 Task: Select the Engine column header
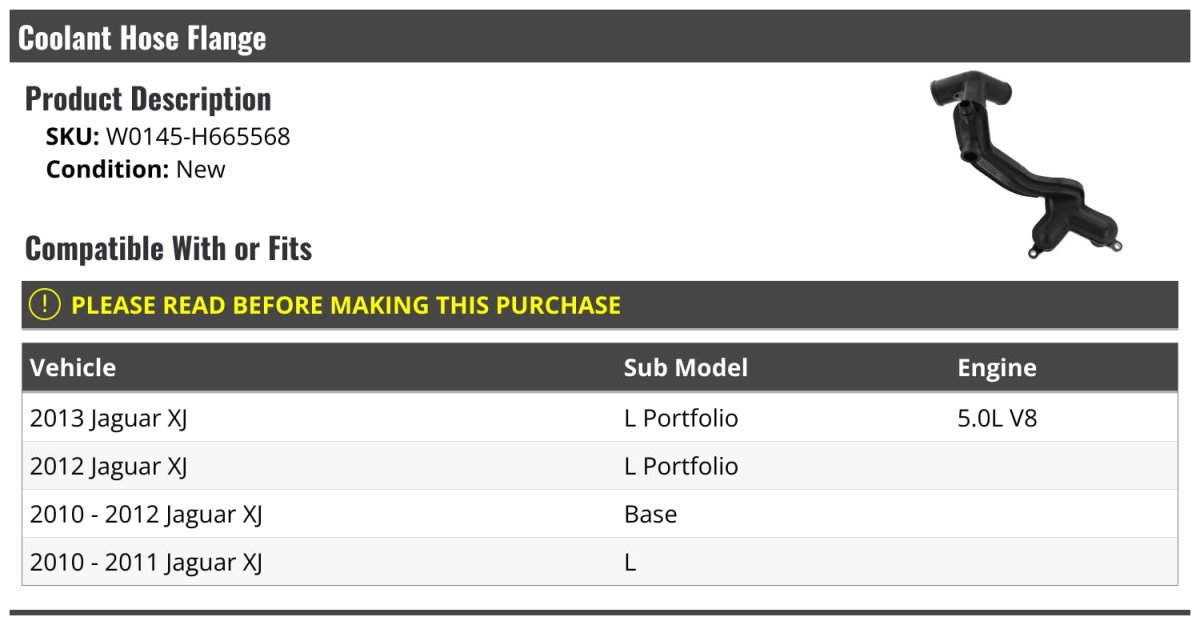[x=996, y=367]
